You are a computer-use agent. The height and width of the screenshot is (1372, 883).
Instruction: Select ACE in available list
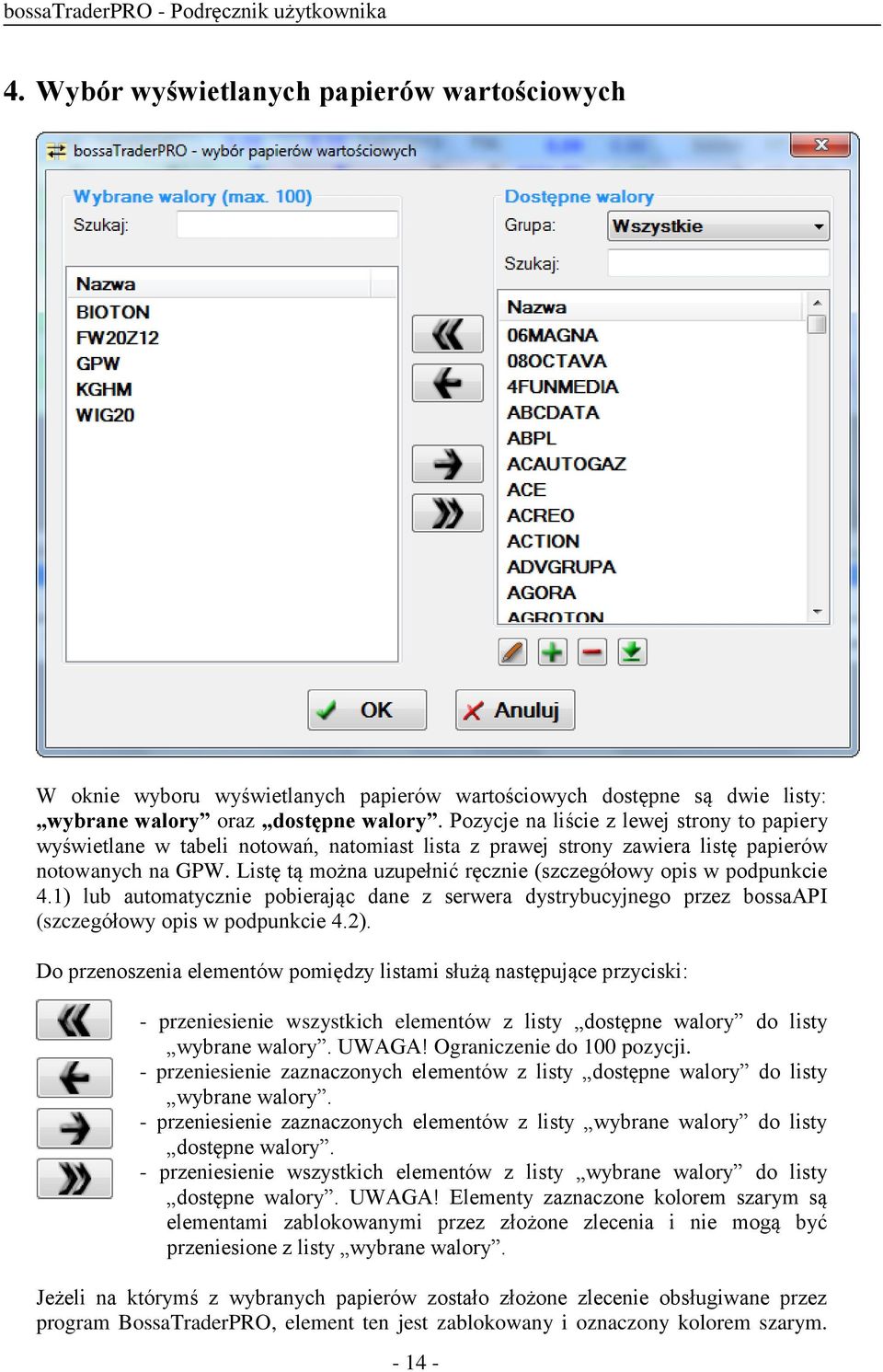[526, 490]
